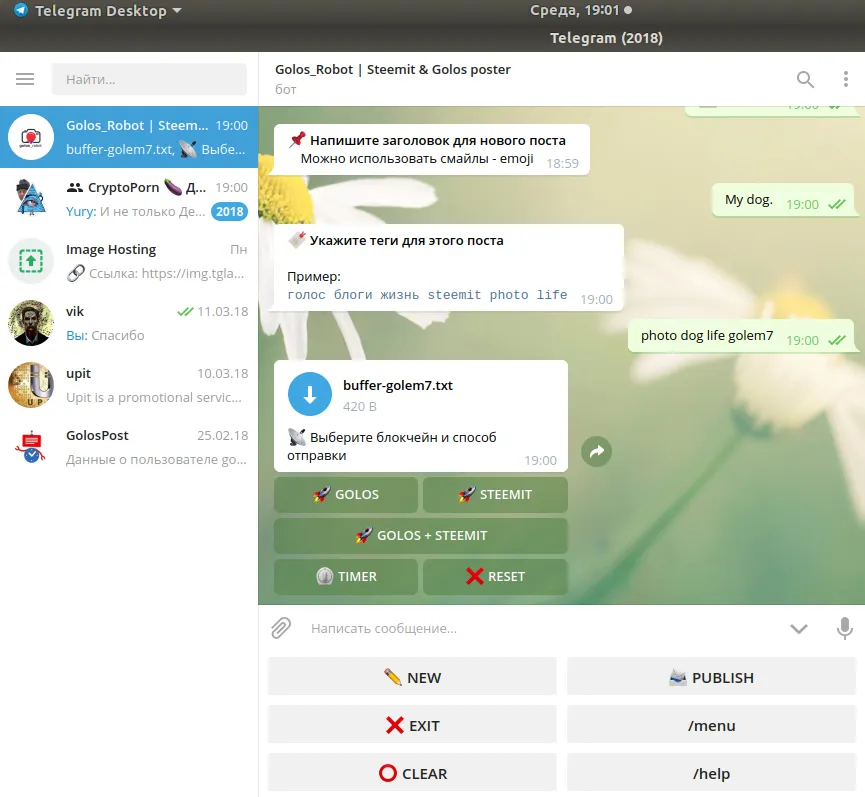Open the GolosPost chat
This screenshot has height=797, width=865.
[129, 447]
